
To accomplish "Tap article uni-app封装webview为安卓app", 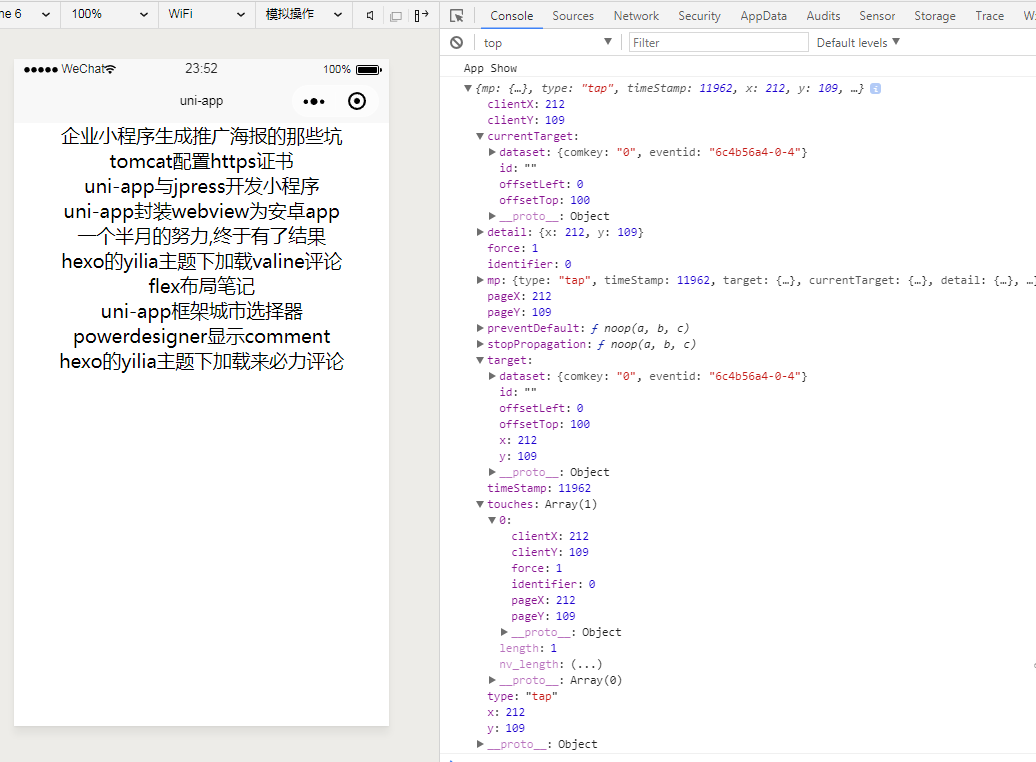I will pos(202,211).
